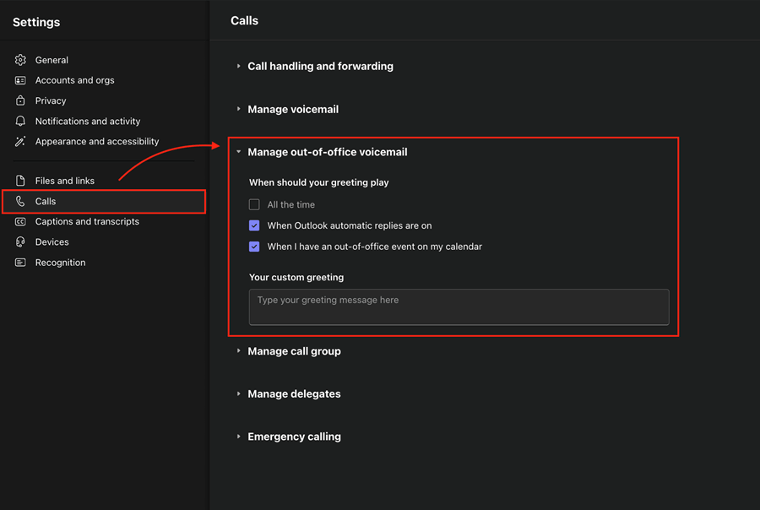
Task: Click the custom greeting text field
Action: tap(458, 307)
